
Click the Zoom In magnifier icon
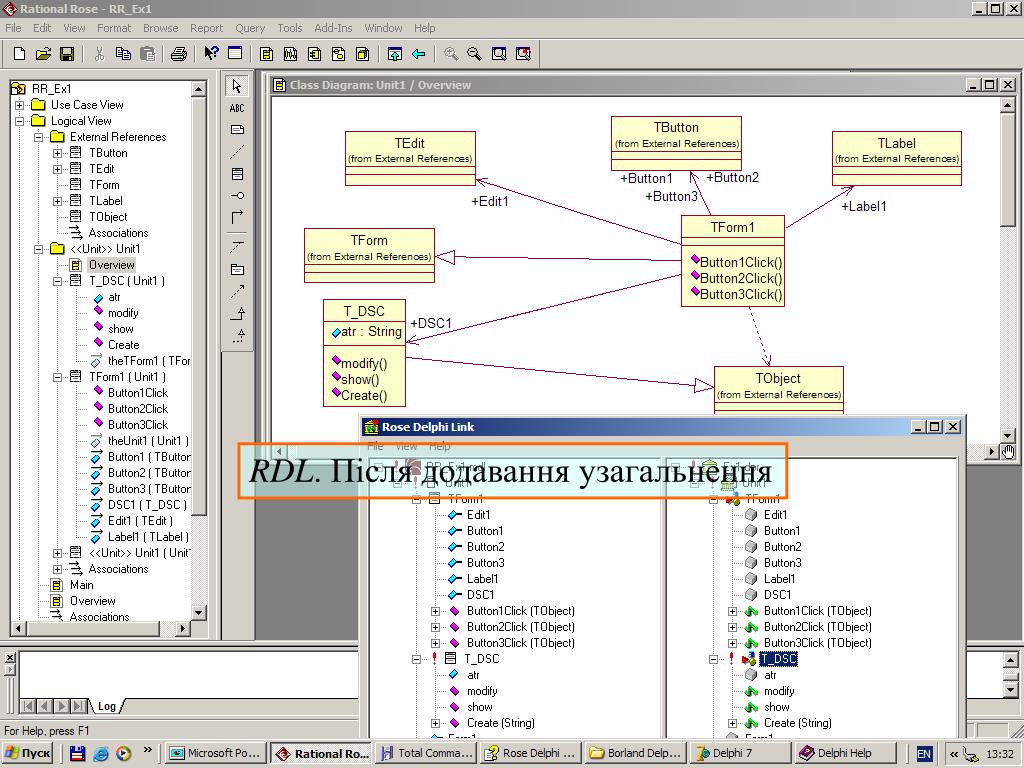451,54
